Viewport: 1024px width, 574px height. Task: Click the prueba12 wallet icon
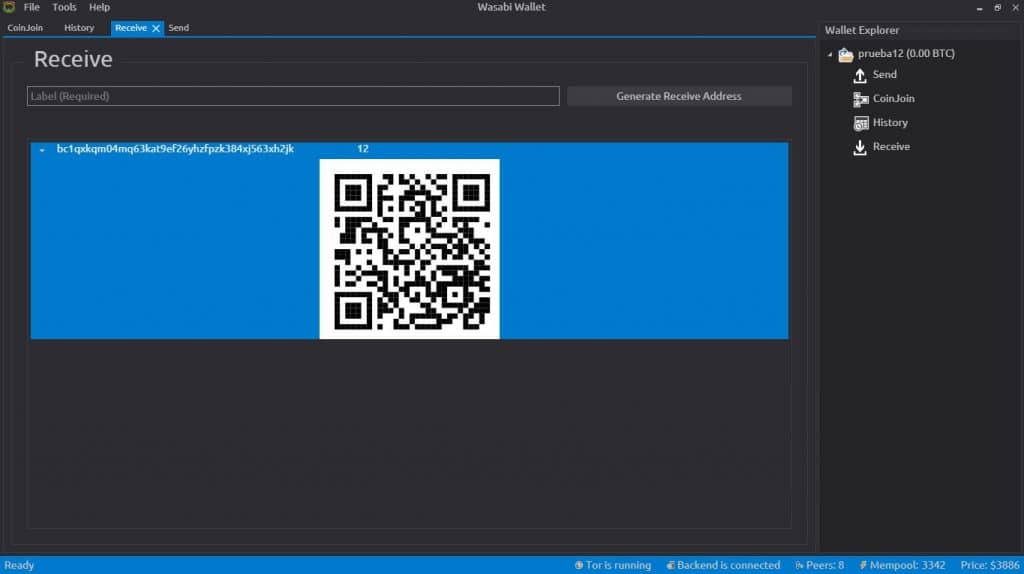point(846,54)
